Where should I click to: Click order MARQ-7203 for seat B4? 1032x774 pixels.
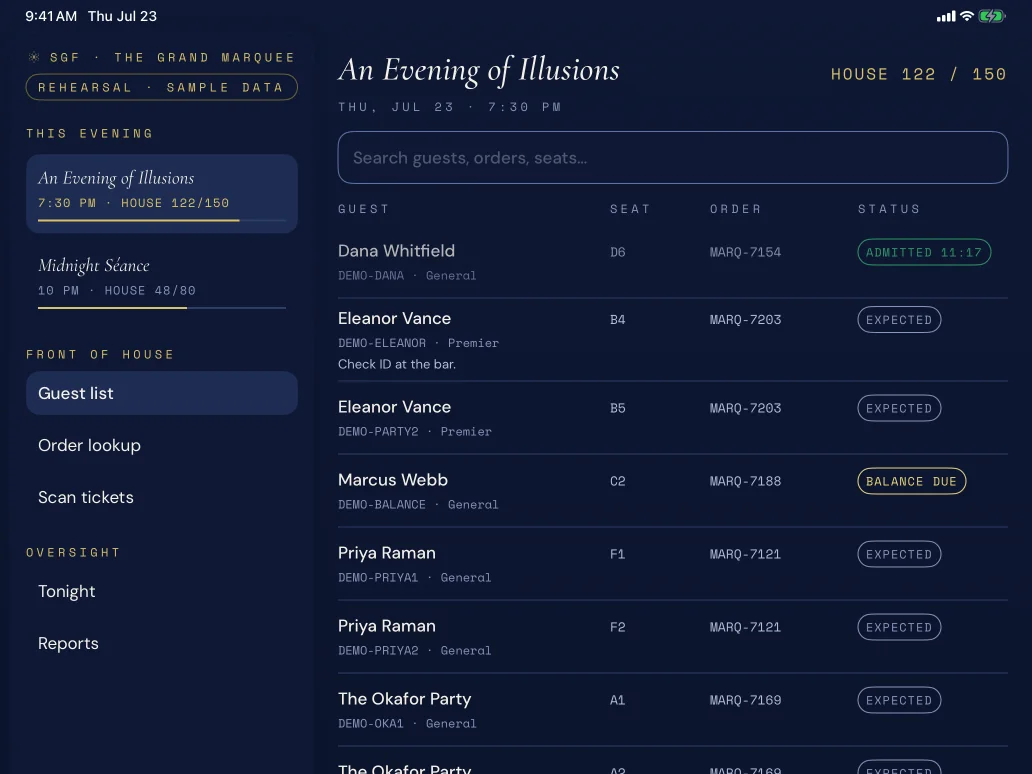coord(745,320)
